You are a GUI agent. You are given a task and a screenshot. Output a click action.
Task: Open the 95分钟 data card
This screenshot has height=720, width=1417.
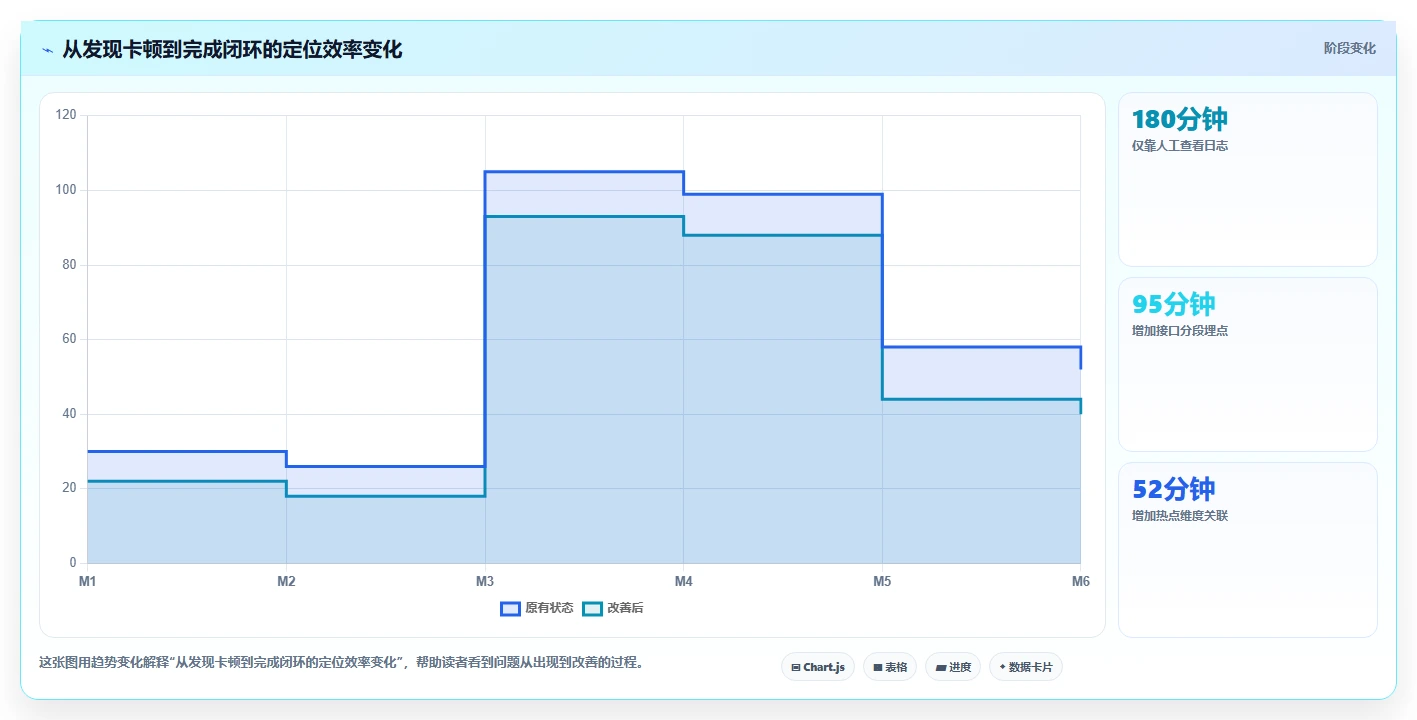pyautogui.click(x=1247, y=365)
